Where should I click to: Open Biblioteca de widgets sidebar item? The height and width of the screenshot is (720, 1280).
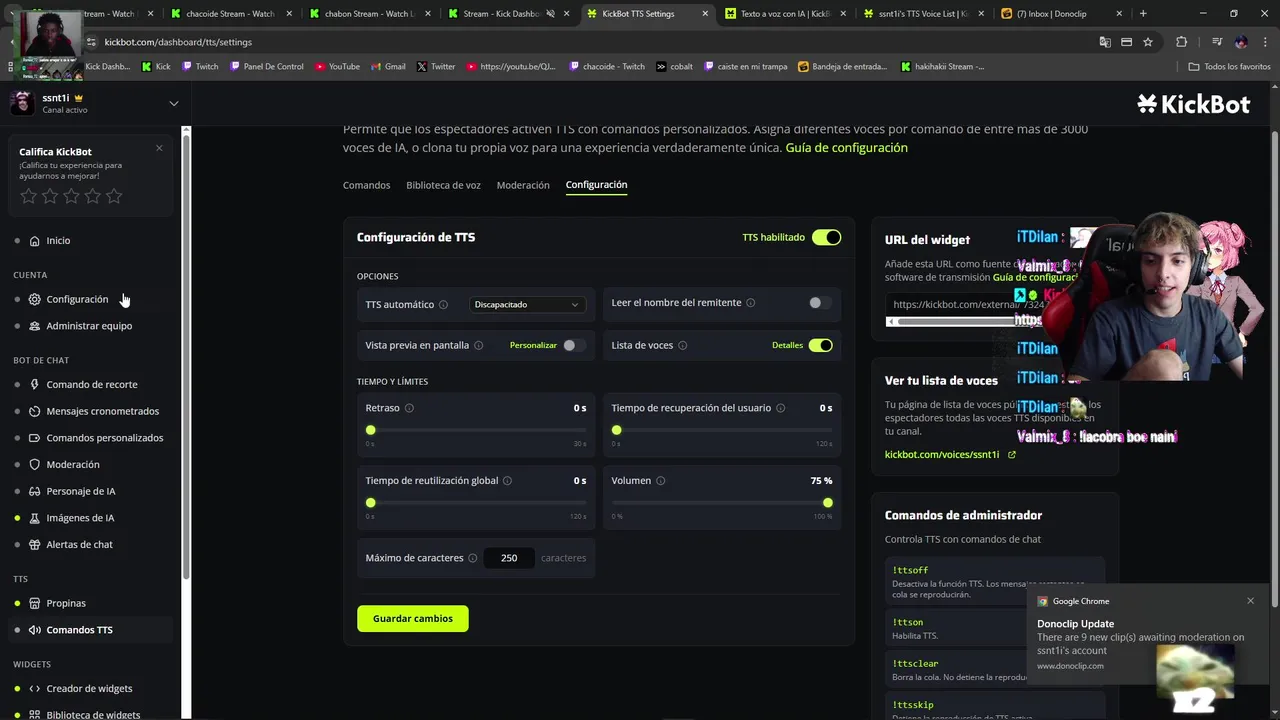[92, 714]
